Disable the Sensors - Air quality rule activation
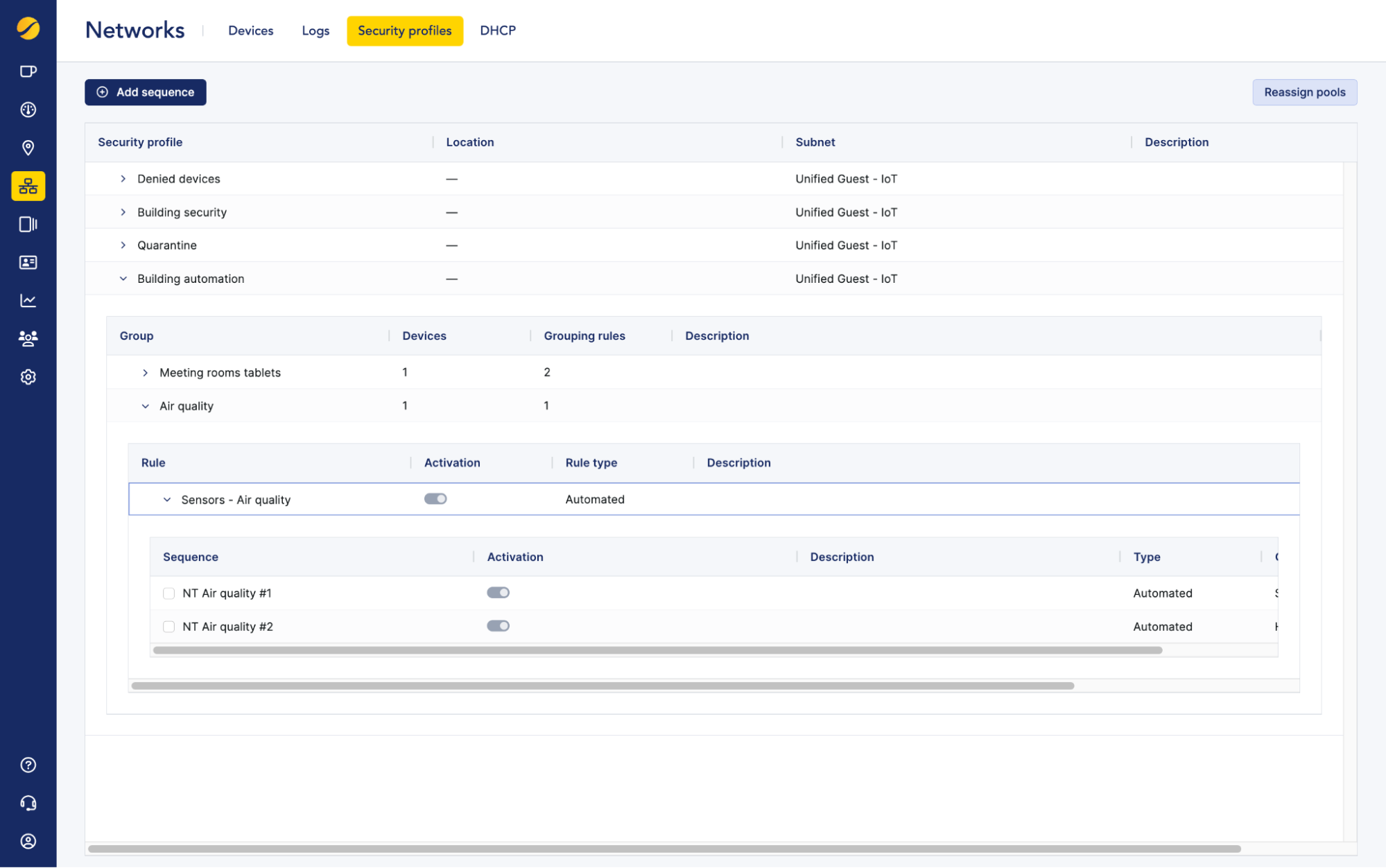Image resolution: width=1386 pixels, height=868 pixels. pos(435,498)
